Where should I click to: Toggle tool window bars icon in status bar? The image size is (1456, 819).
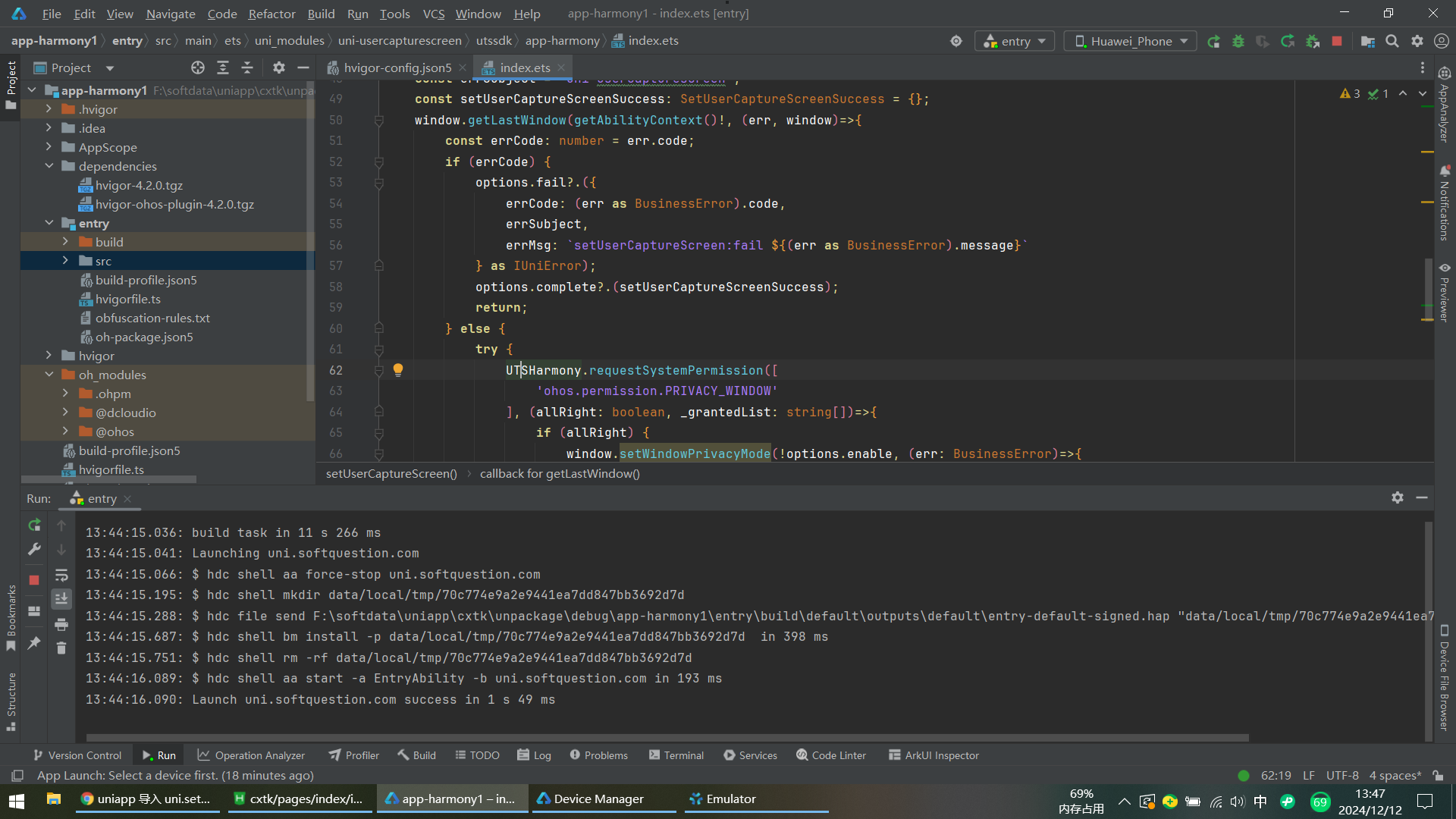tap(17, 775)
